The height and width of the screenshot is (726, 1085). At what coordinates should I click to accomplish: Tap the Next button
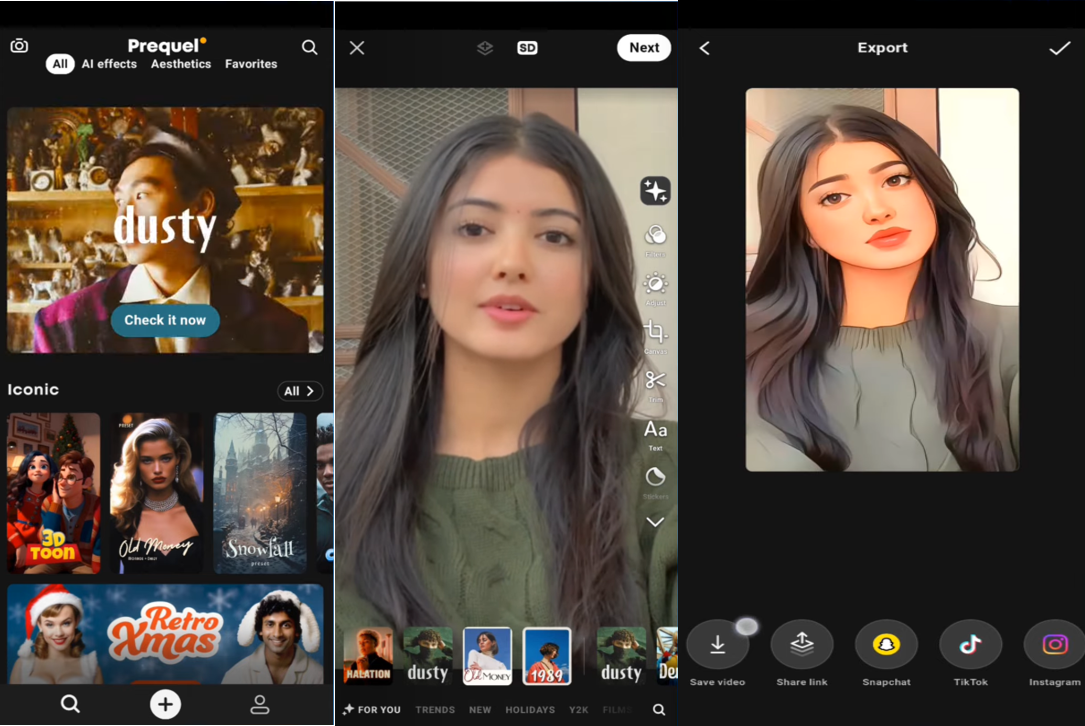[x=644, y=48]
